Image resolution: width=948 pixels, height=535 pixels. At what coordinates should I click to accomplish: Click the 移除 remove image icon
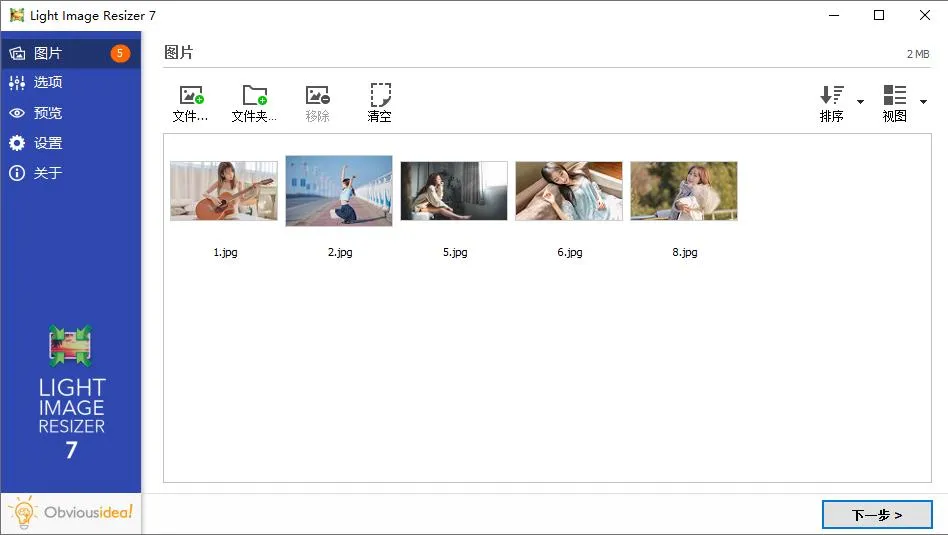coord(317,96)
